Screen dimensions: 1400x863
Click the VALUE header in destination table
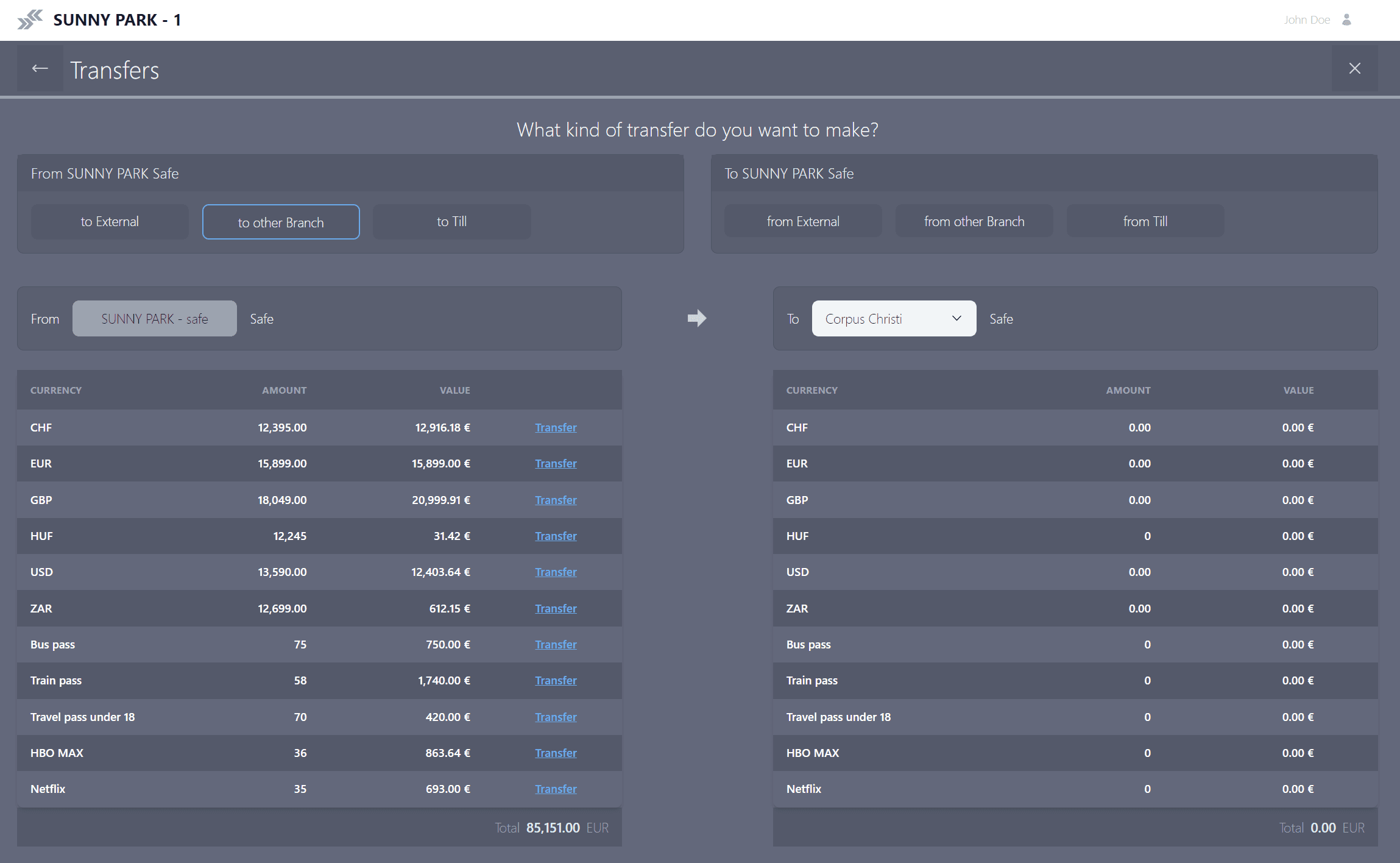(x=1298, y=390)
